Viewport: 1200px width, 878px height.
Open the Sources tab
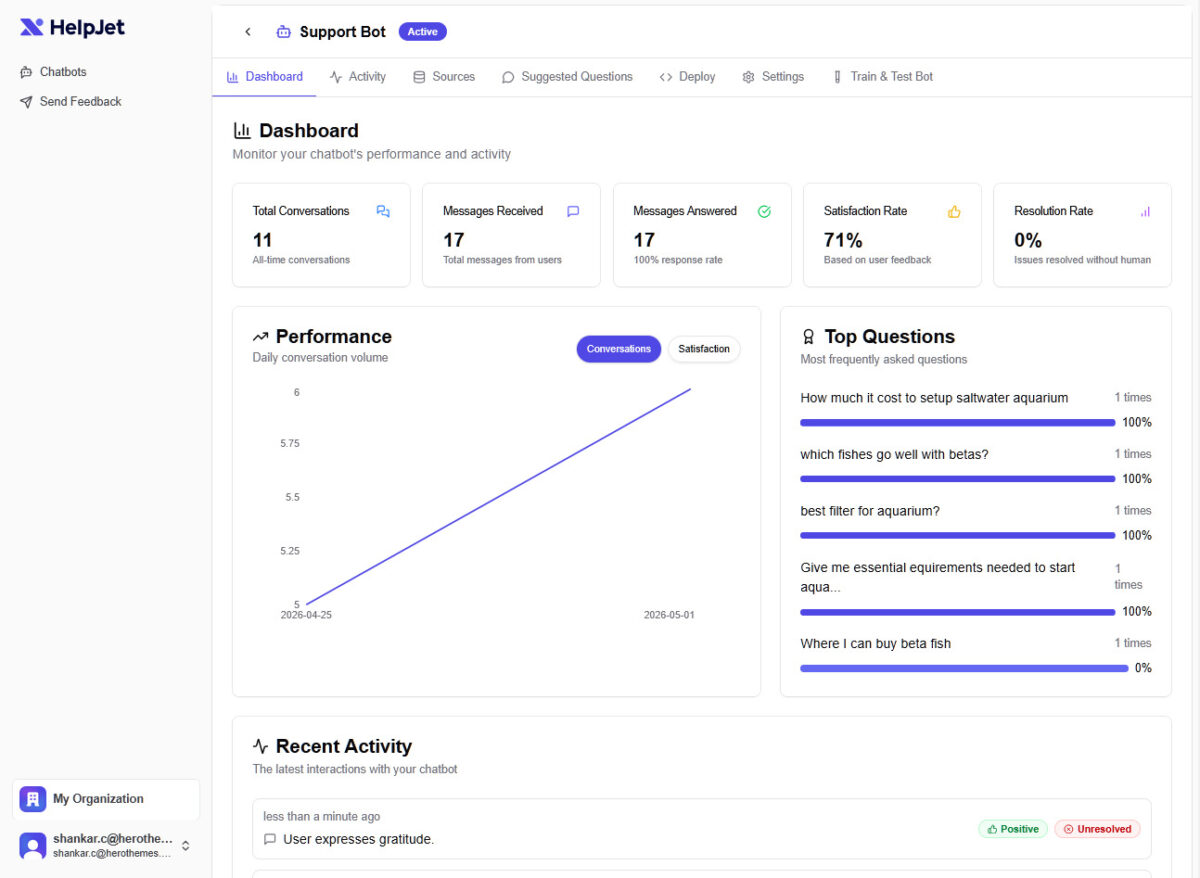[x=444, y=76]
